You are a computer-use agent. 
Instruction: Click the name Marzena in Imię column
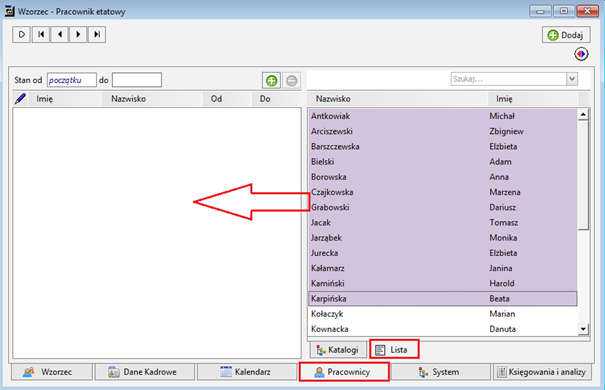pos(505,192)
